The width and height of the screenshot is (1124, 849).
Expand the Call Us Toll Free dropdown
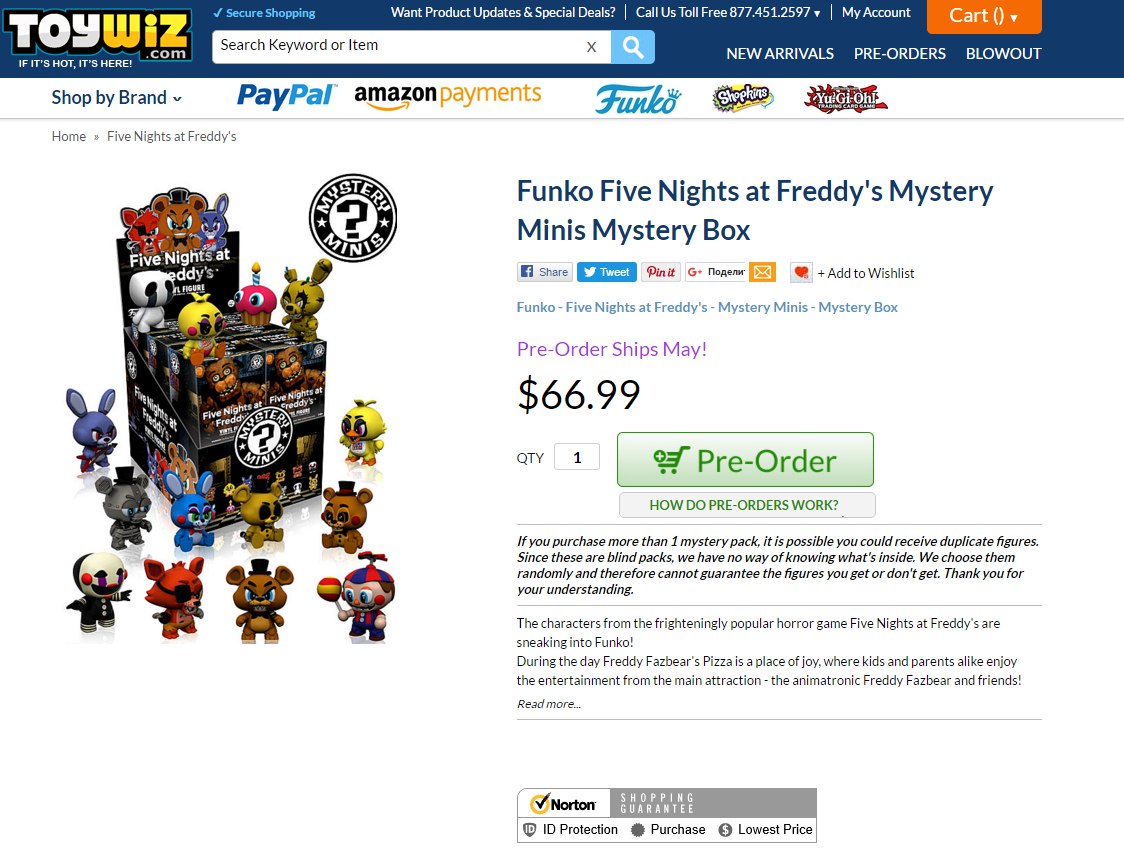click(x=728, y=12)
